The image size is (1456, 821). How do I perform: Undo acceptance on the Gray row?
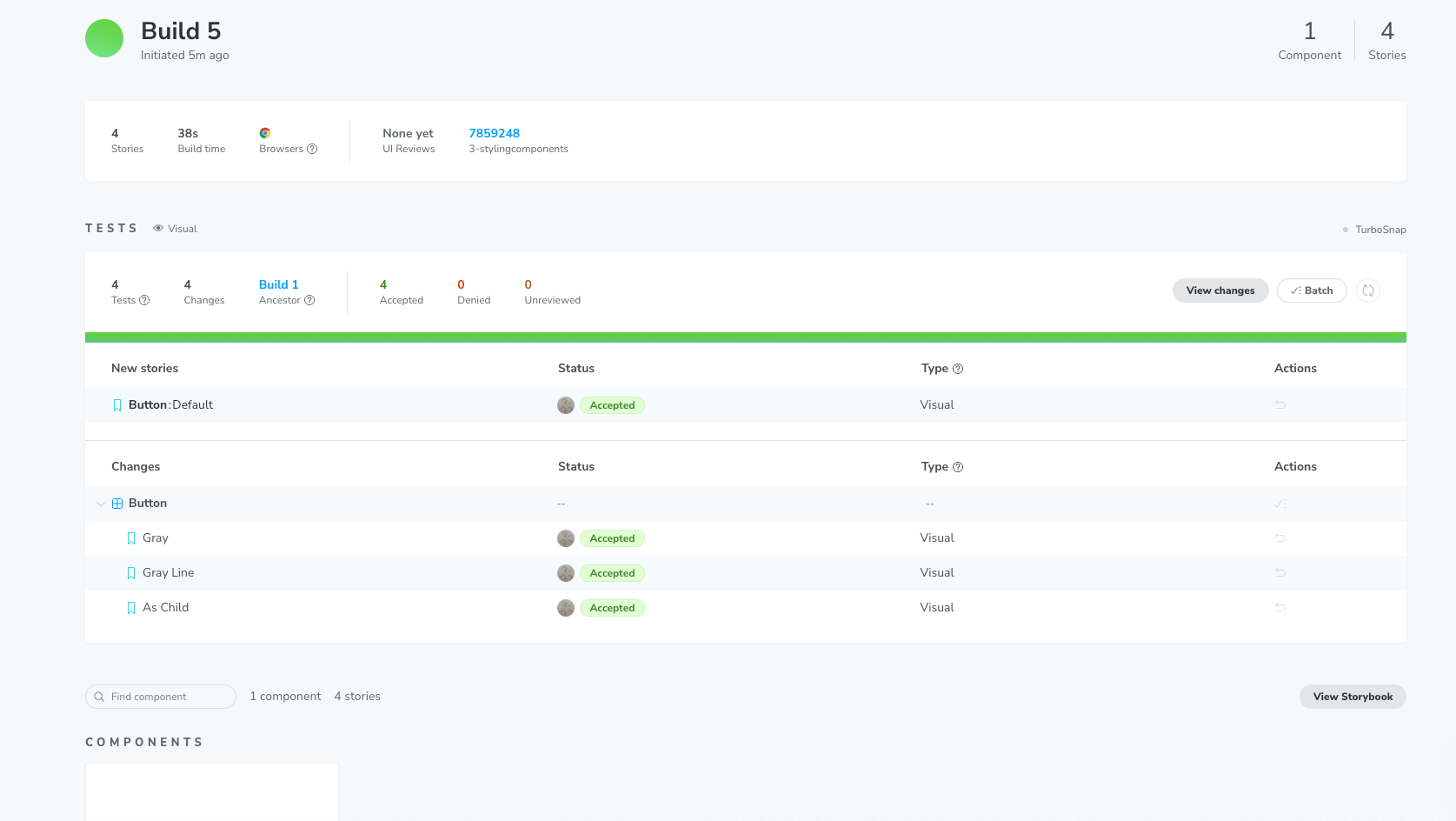tap(1280, 538)
